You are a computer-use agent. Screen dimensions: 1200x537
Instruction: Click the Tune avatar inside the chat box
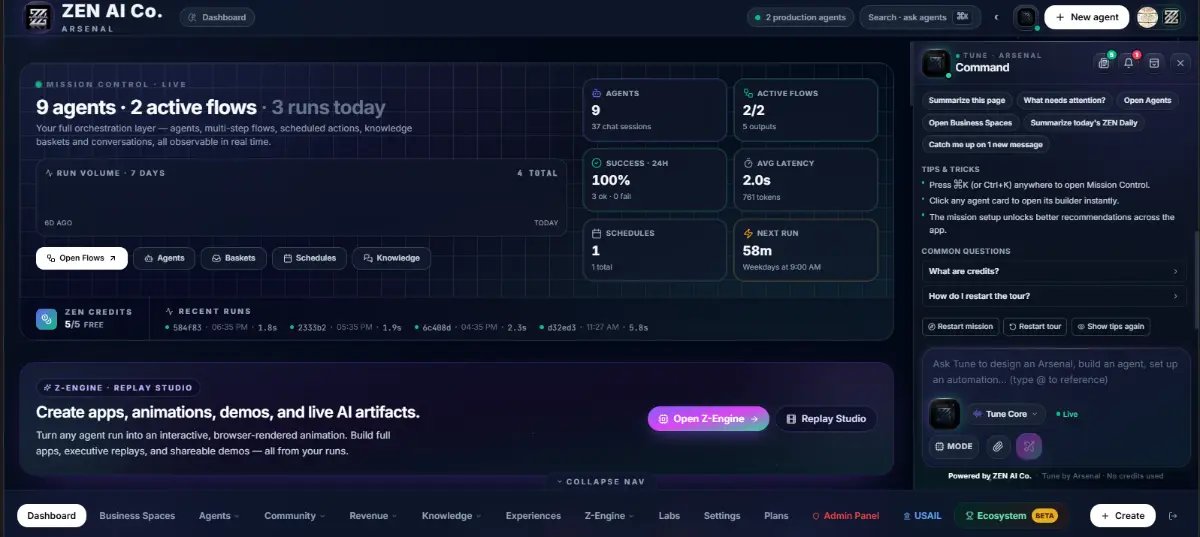click(944, 414)
